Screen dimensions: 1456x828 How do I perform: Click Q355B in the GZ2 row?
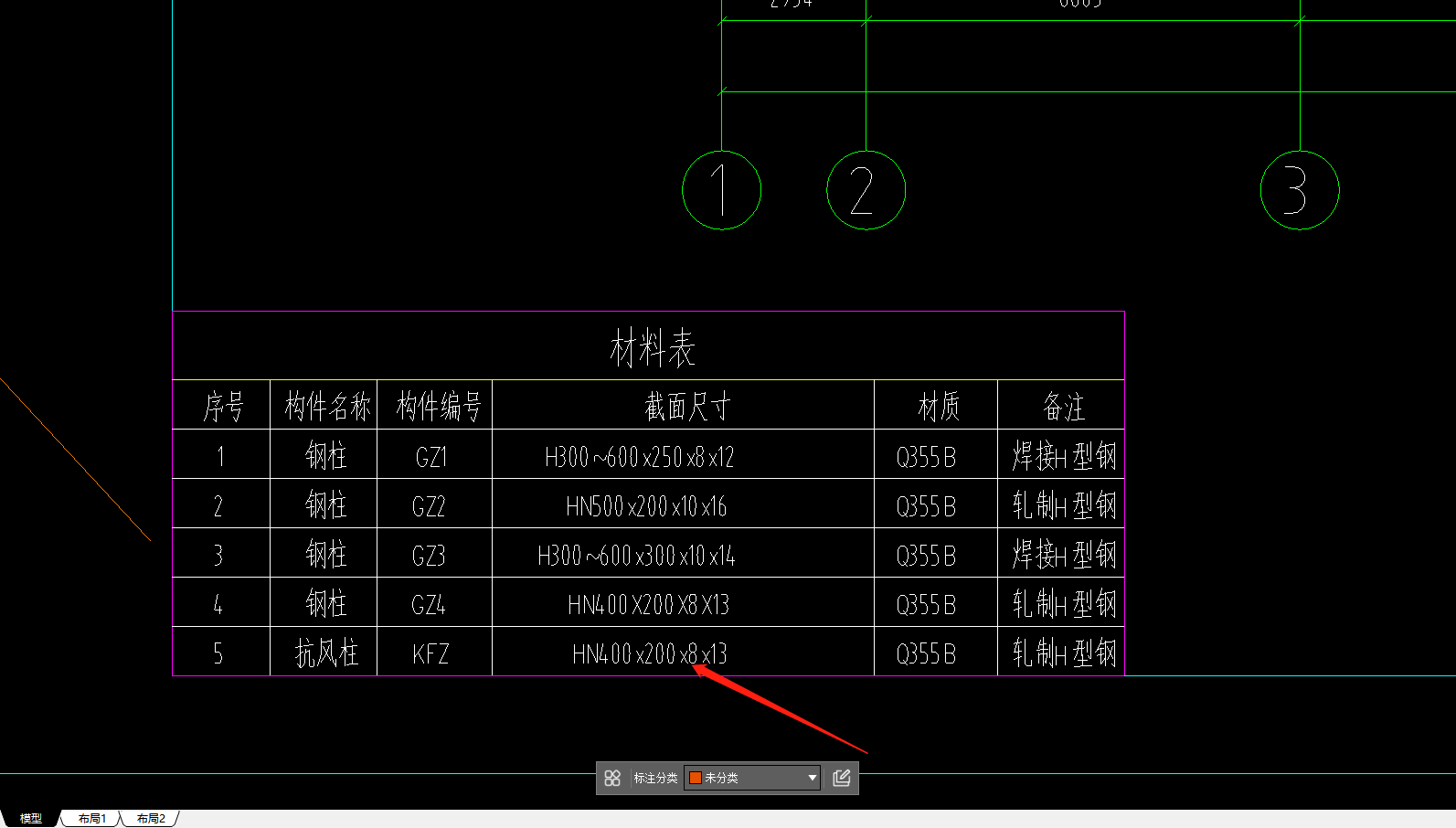pyautogui.click(x=926, y=505)
